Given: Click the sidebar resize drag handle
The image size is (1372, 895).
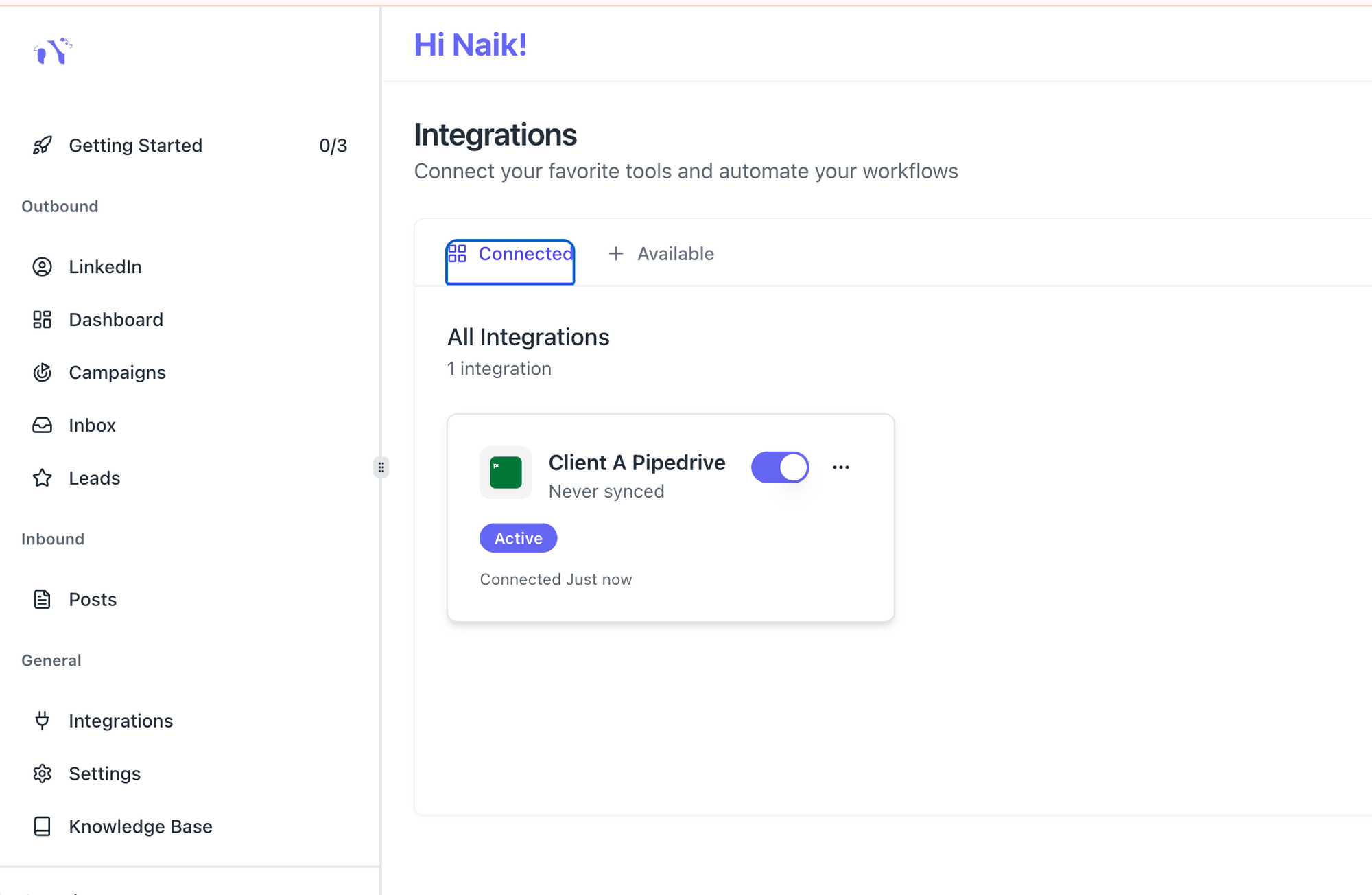Looking at the screenshot, I should coord(381,467).
